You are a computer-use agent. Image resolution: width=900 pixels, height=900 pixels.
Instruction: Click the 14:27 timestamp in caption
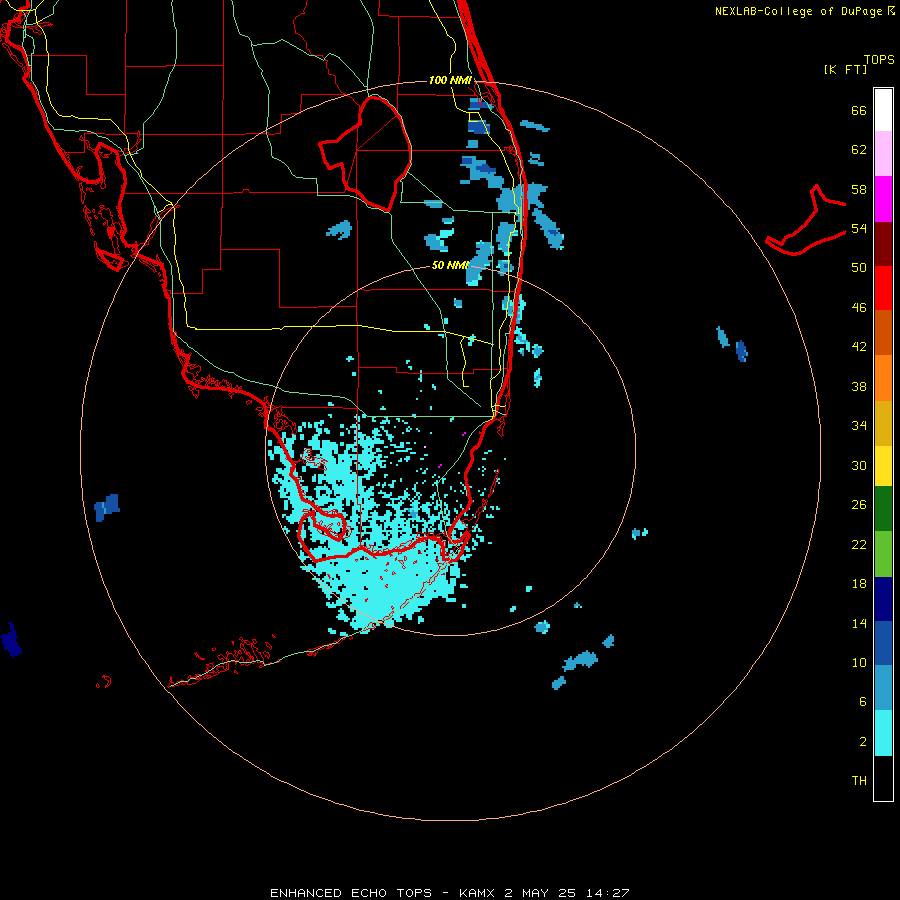[x=607, y=893]
